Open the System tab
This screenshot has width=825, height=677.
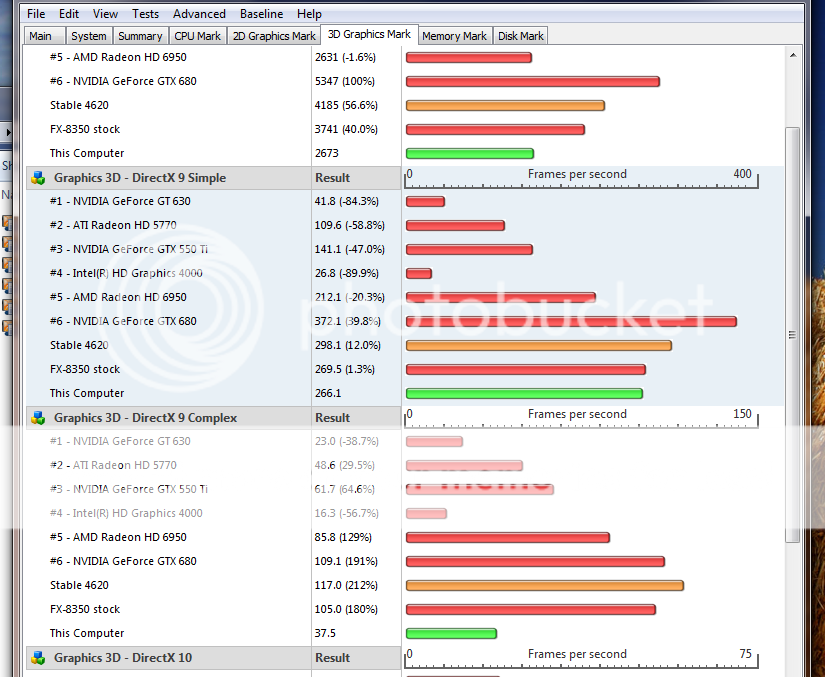[88, 36]
